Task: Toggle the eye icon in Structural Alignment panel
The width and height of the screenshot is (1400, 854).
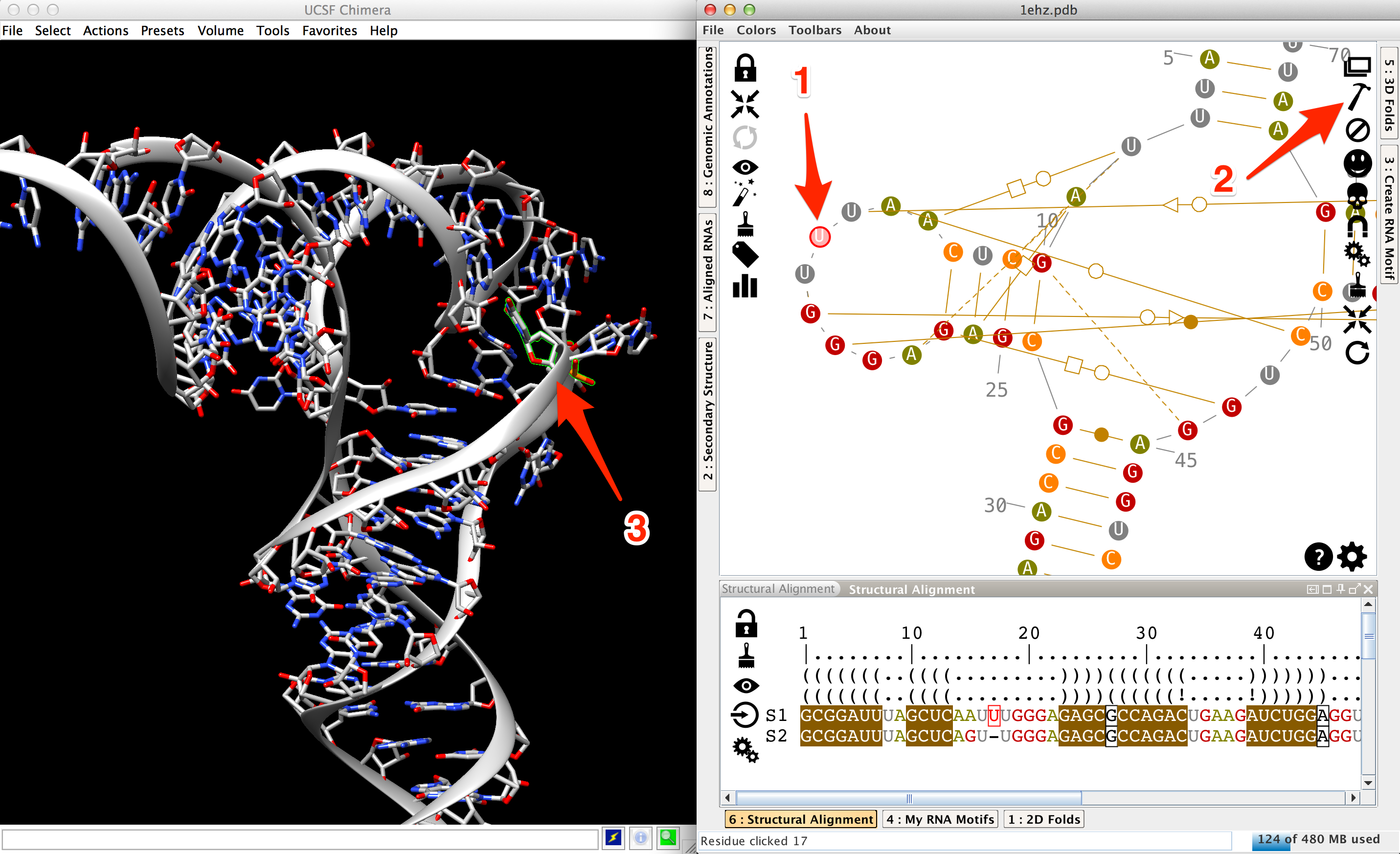Action: 746,686
